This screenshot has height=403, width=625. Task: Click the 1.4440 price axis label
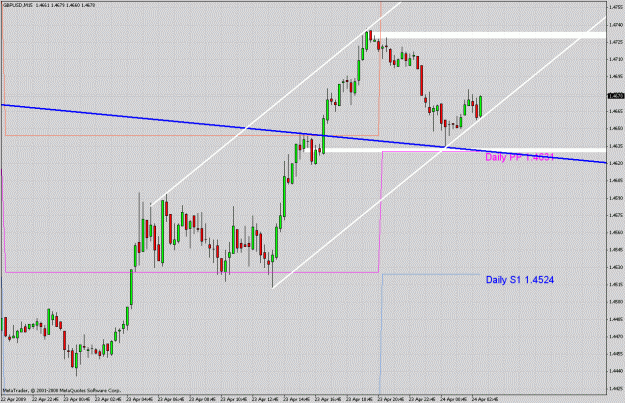616,371
